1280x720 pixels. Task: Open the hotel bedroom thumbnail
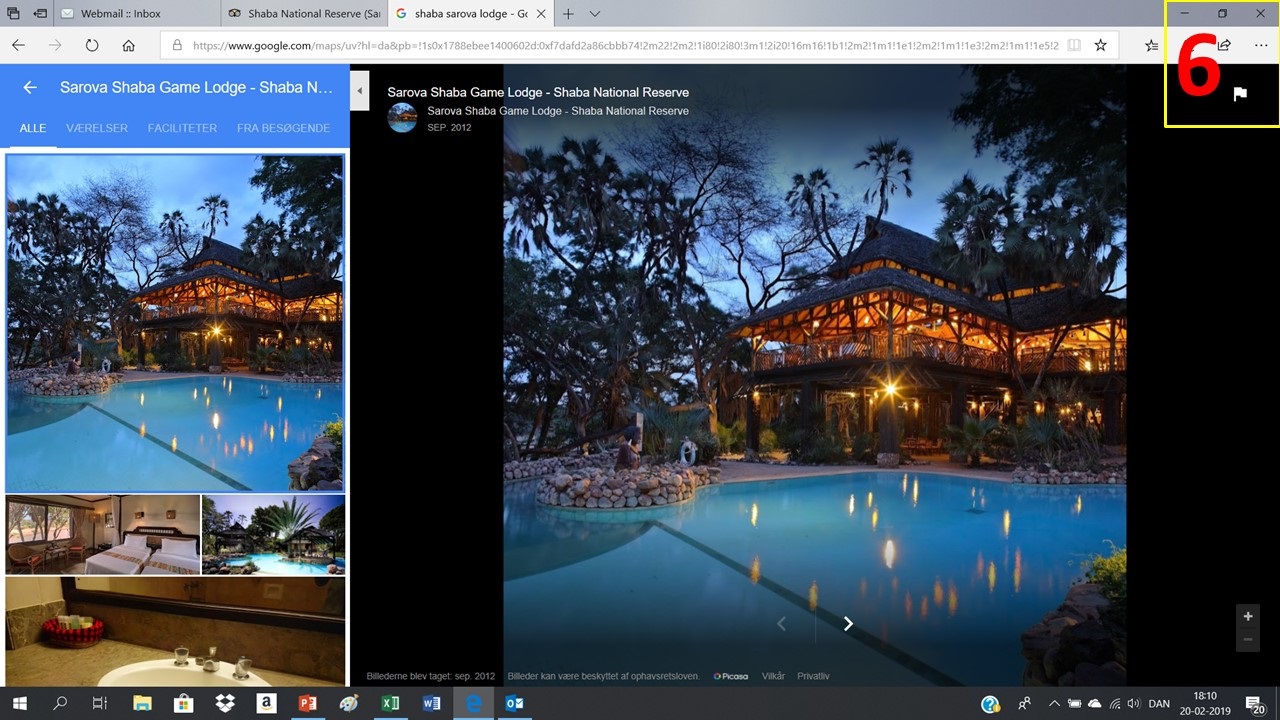[103, 535]
